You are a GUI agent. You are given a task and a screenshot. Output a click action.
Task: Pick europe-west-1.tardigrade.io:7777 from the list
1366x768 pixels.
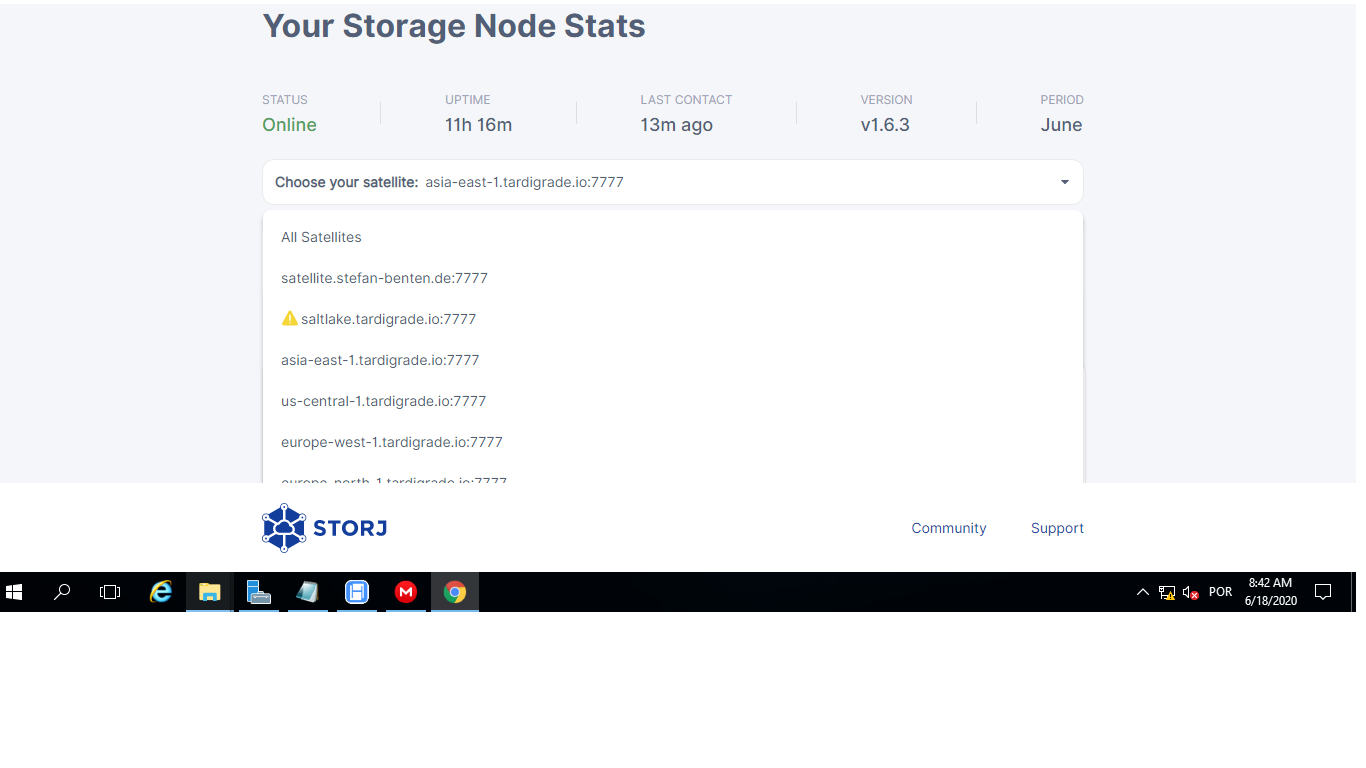tap(391, 442)
